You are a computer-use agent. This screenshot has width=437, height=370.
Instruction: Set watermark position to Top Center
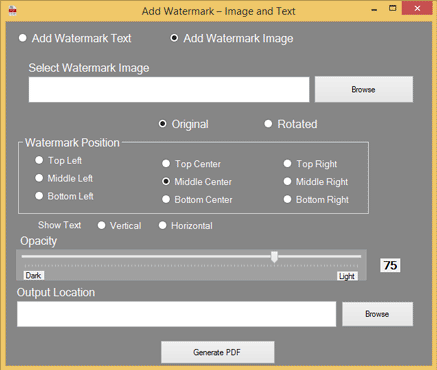click(x=191, y=164)
